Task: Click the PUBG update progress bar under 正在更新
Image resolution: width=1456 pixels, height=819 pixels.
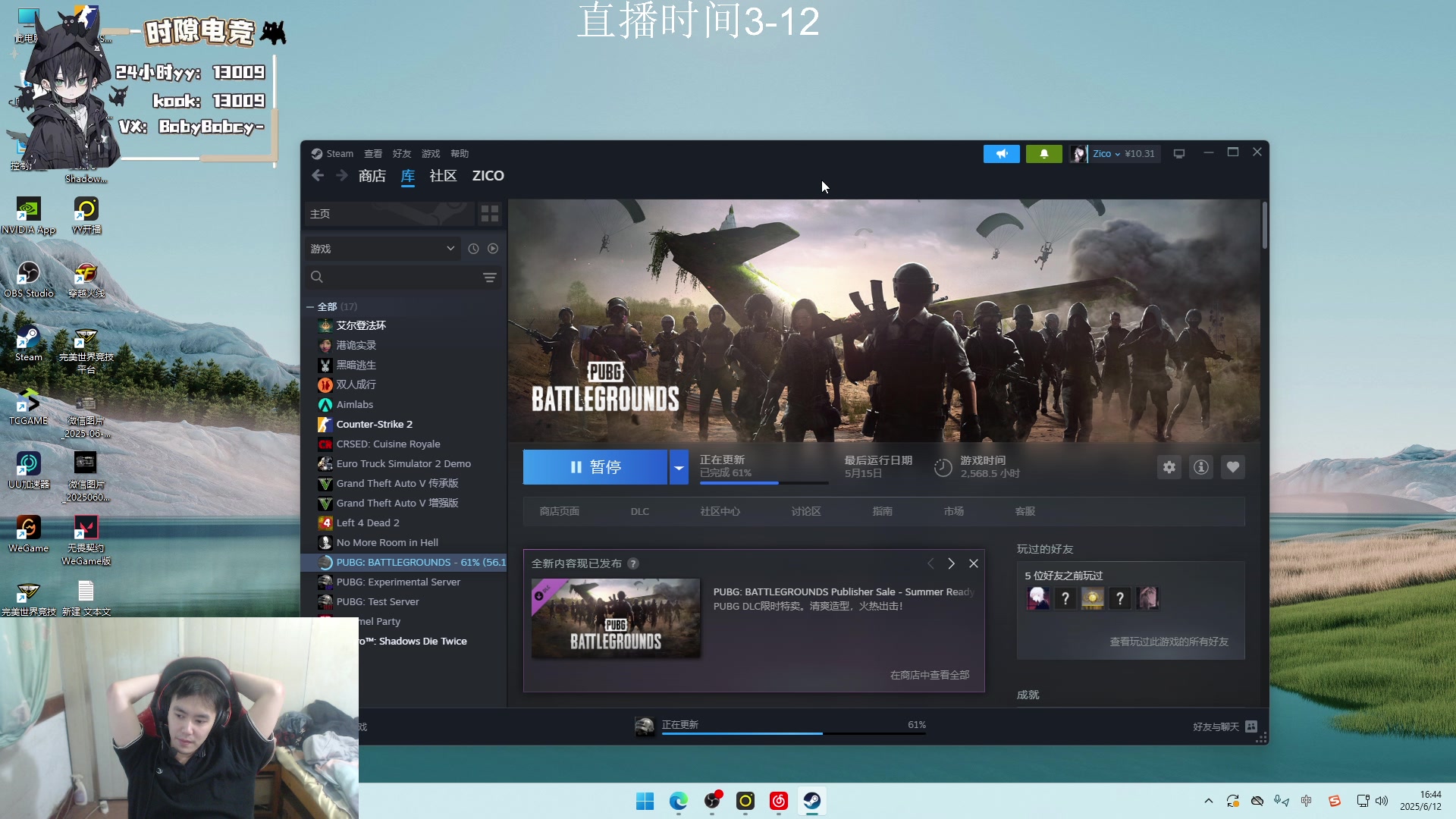Action: tap(764, 483)
